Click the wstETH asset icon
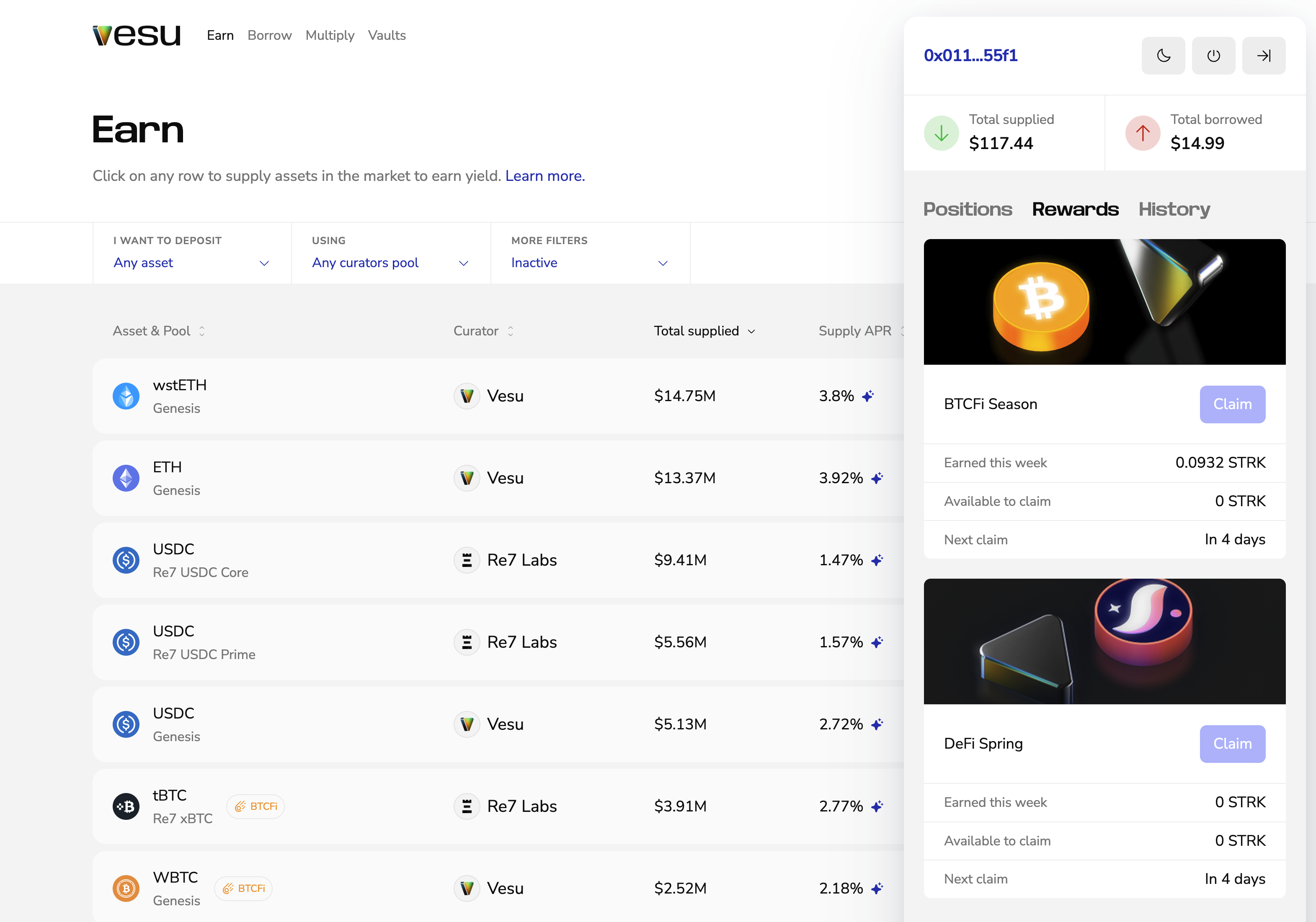The height and width of the screenshot is (922, 1316). pyautogui.click(x=126, y=396)
